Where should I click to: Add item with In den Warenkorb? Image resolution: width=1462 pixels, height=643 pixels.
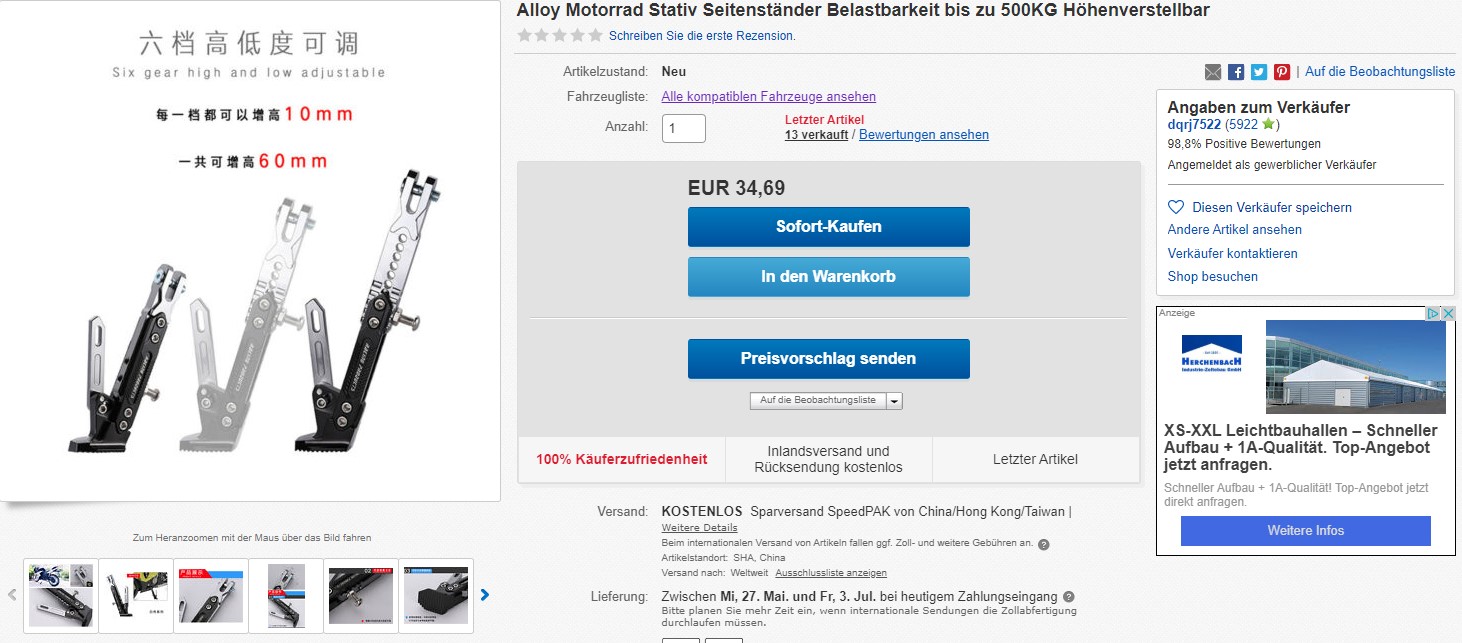pyautogui.click(x=828, y=277)
